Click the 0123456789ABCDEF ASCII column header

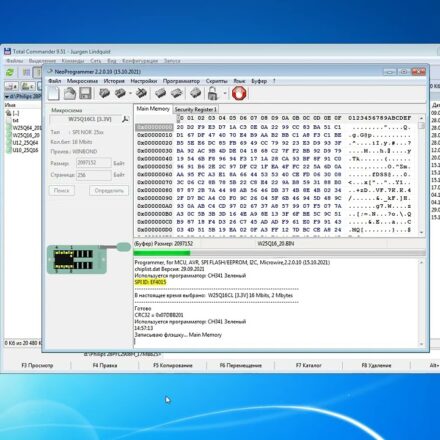[380, 118]
